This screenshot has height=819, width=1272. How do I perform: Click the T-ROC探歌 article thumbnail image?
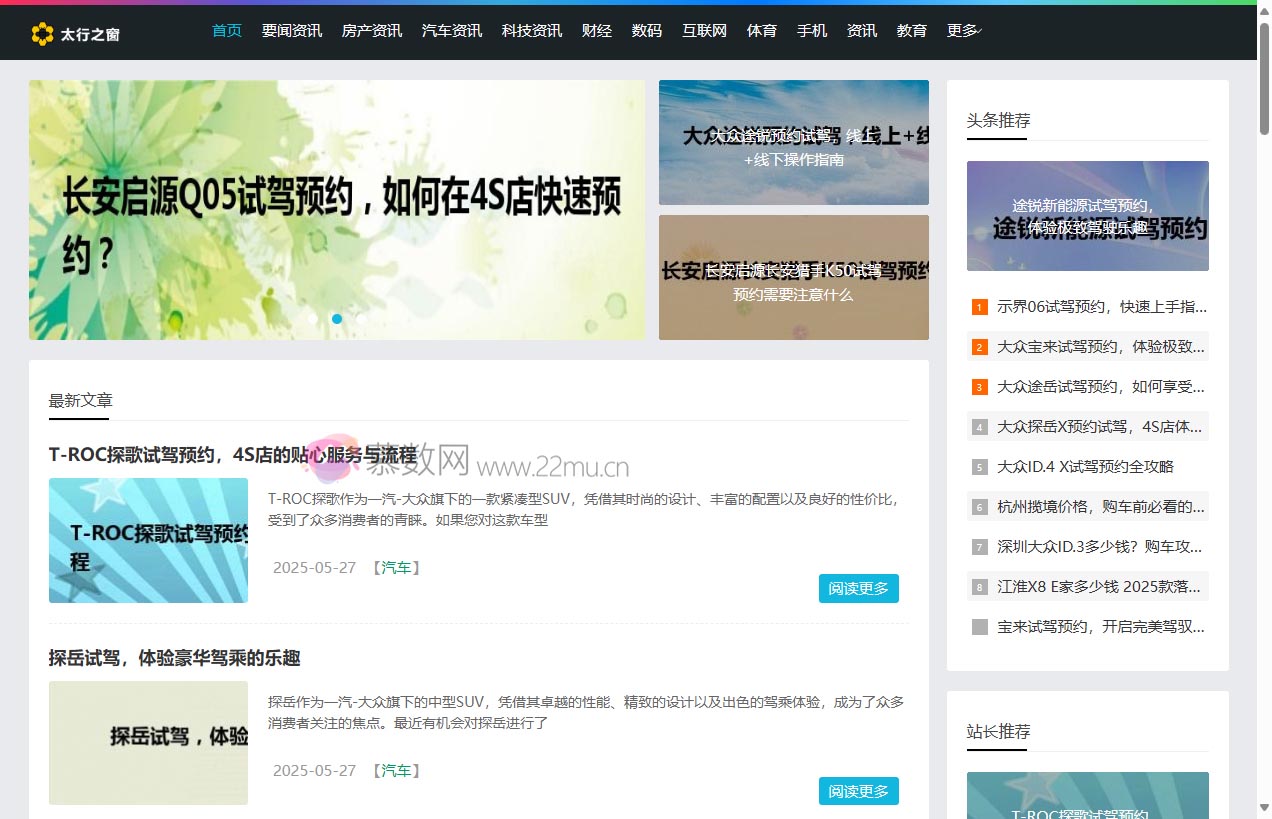click(148, 541)
